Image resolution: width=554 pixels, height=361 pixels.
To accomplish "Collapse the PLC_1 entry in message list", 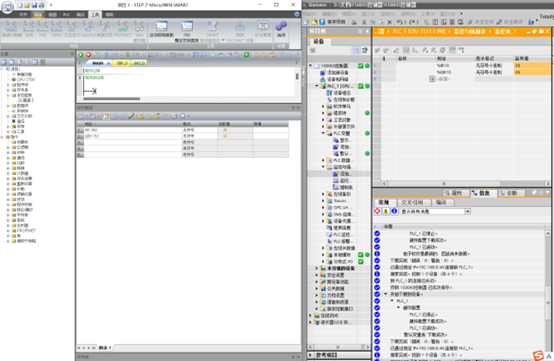I will click(x=392, y=301).
